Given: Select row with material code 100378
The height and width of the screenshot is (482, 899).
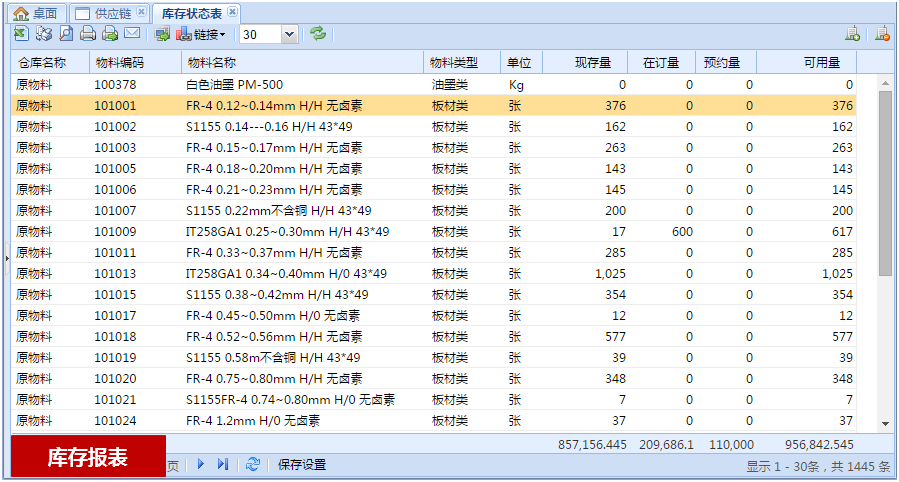Looking at the screenshot, I should (x=433, y=85).
